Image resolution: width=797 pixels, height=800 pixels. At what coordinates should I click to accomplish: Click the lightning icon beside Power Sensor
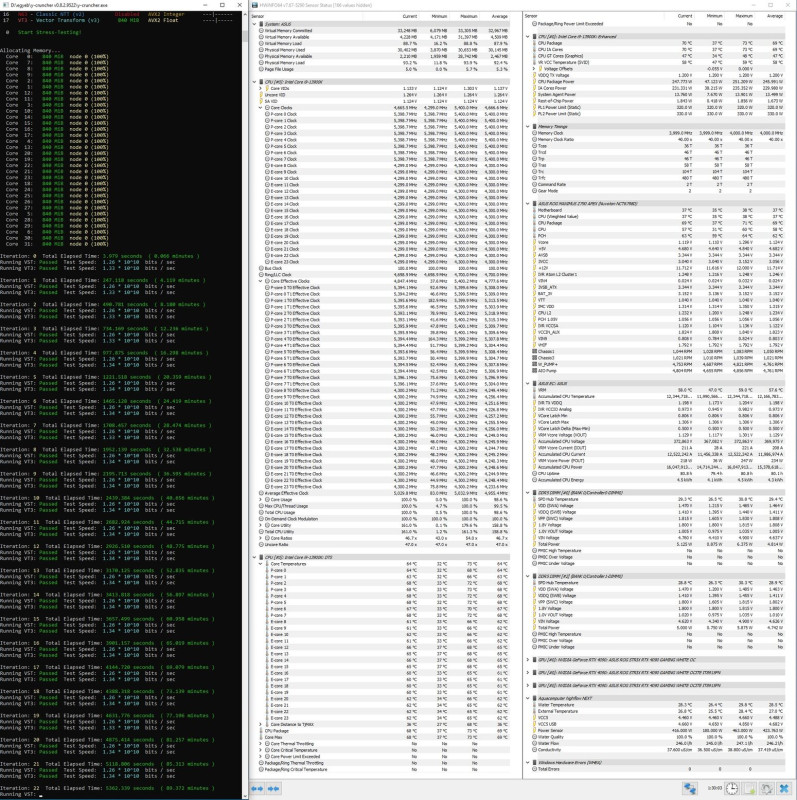[x=535, y=730]
